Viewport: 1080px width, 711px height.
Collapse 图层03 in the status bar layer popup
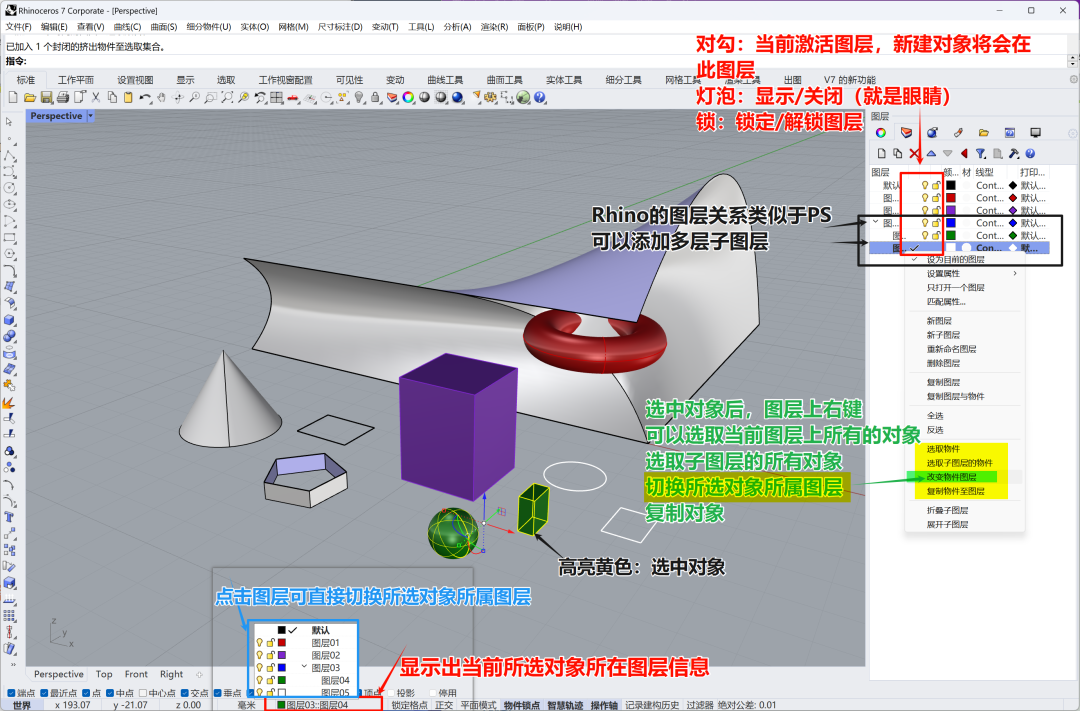click(304, 667)
